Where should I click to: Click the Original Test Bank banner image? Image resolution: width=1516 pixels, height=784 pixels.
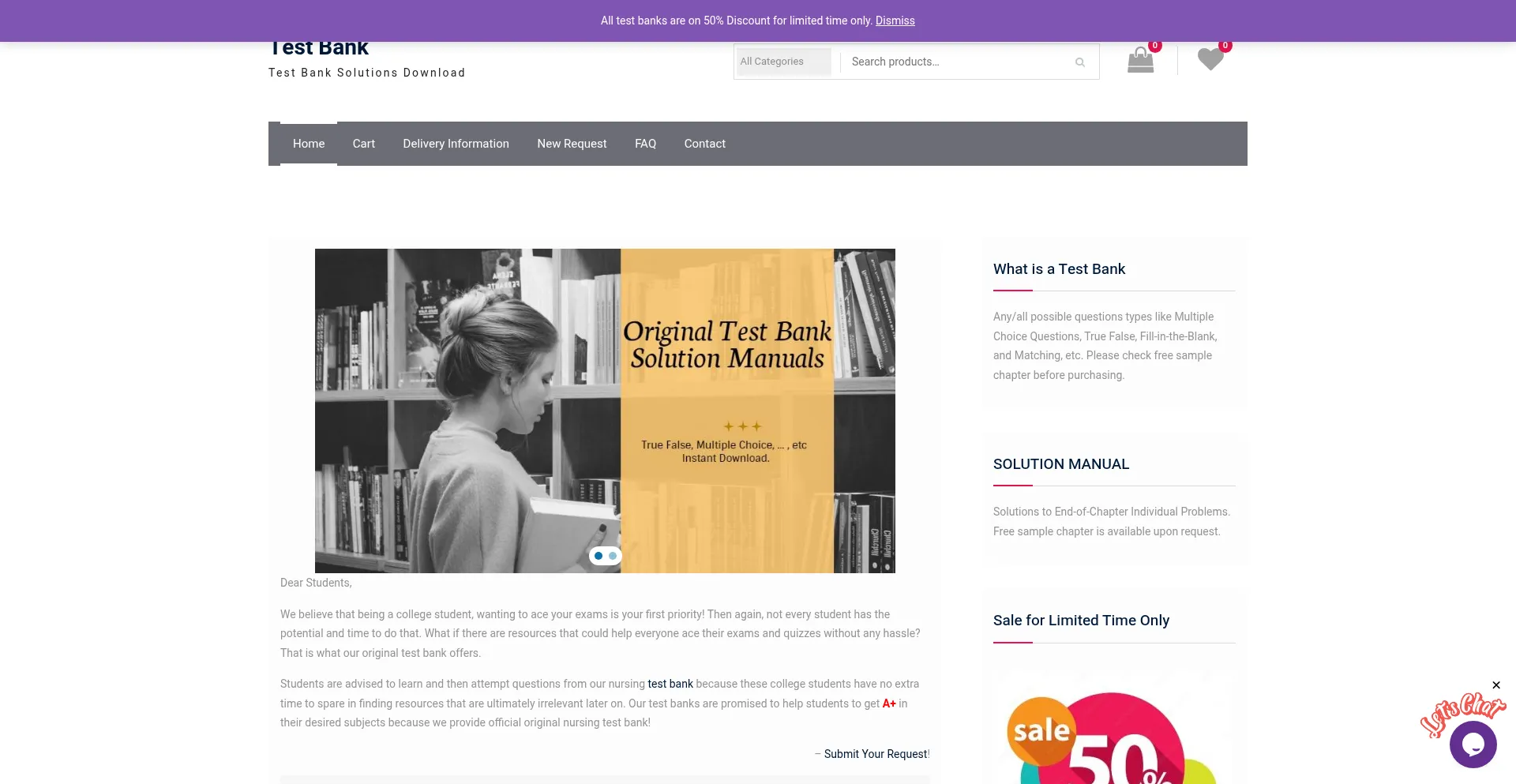coord(605,411)
